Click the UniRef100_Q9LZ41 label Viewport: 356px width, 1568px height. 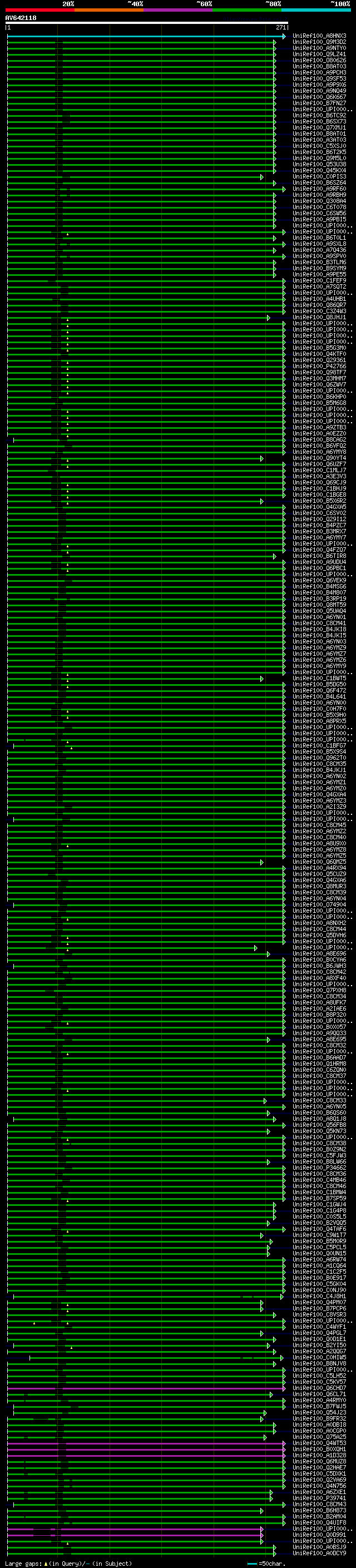point(319,54)
